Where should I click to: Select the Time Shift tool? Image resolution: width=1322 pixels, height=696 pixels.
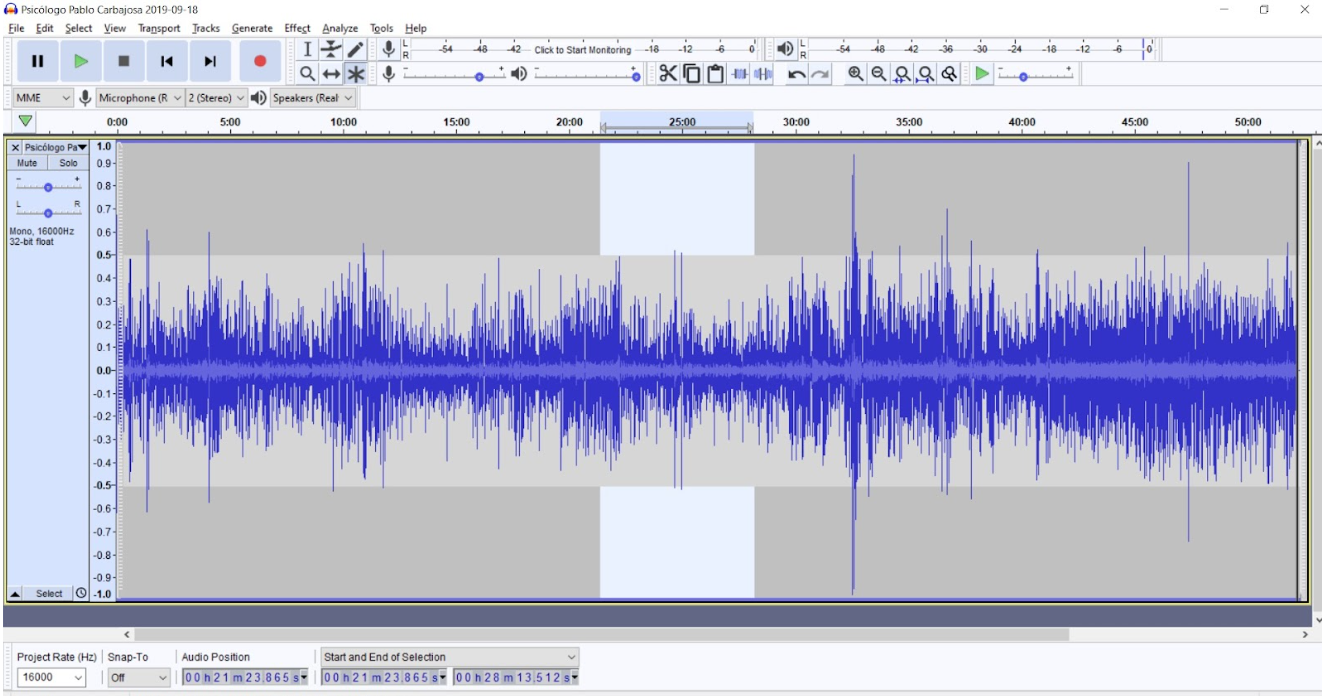332,73
